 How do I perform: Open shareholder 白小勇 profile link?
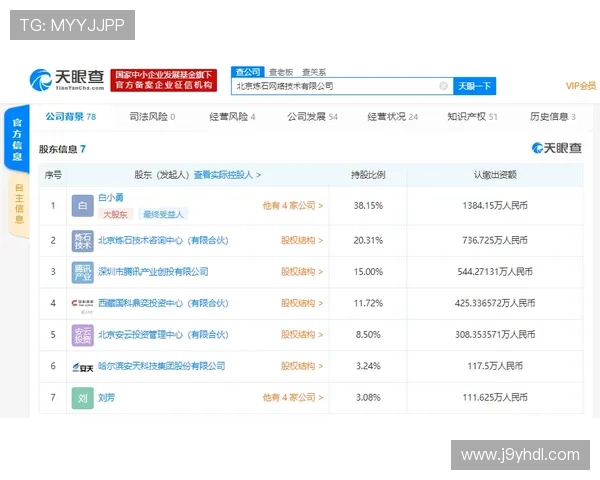[x=111, y=198]
